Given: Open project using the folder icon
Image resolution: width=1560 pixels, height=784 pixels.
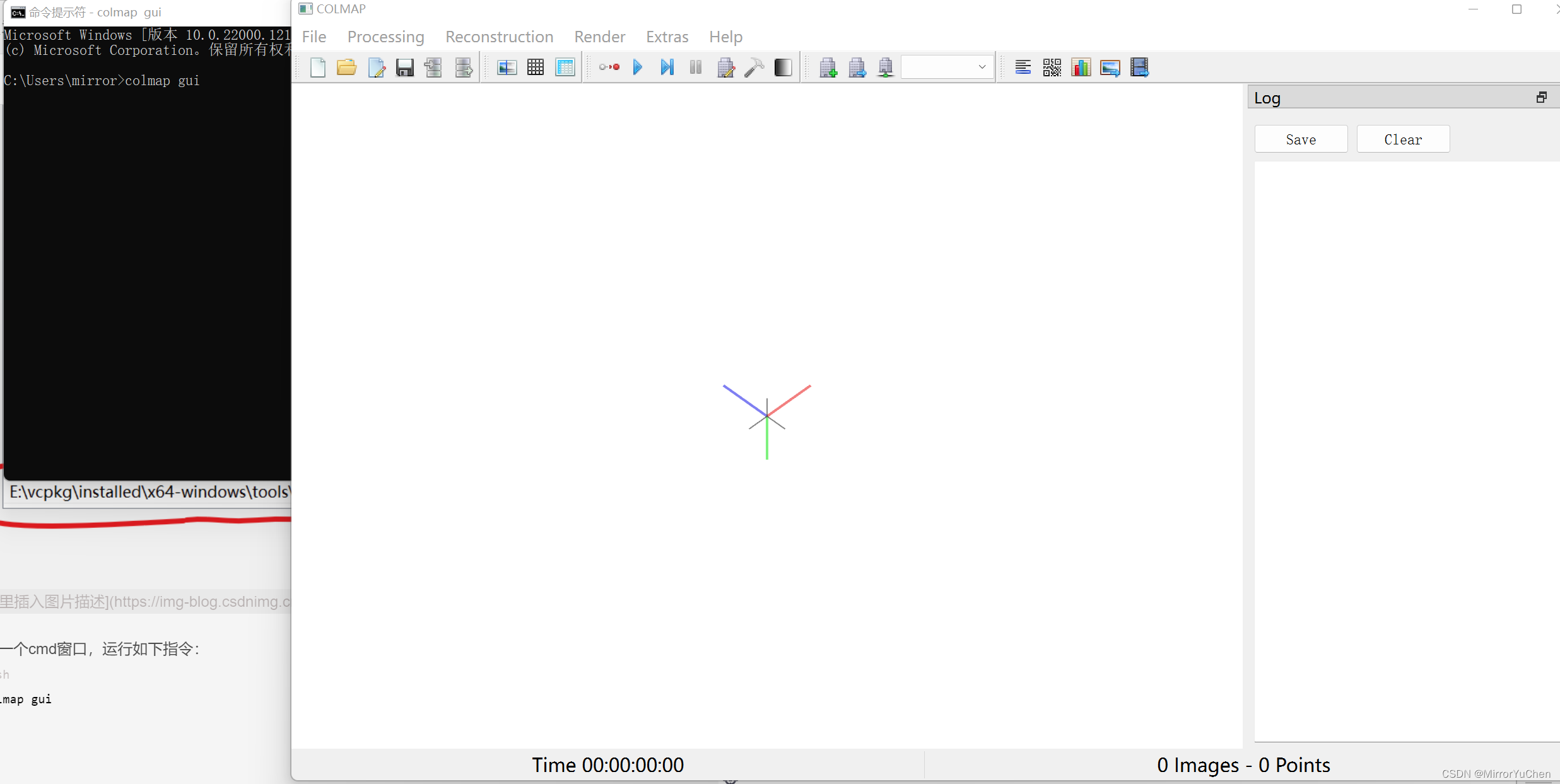Looking at the screenshot, I should tap(346, 67).
